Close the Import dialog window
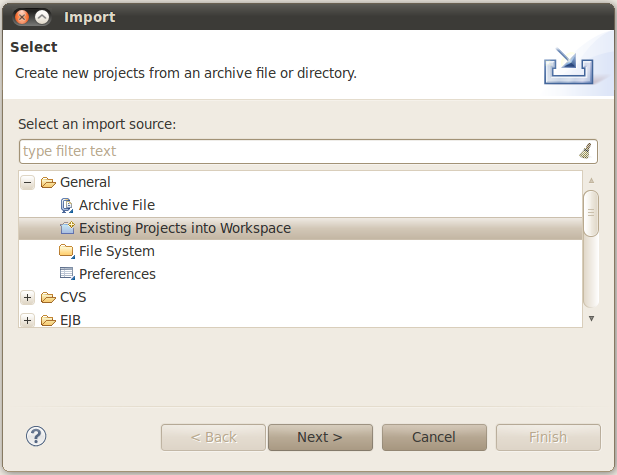Image resolution: width=617 pixels, height=475 pixels. tap(22, 17)
